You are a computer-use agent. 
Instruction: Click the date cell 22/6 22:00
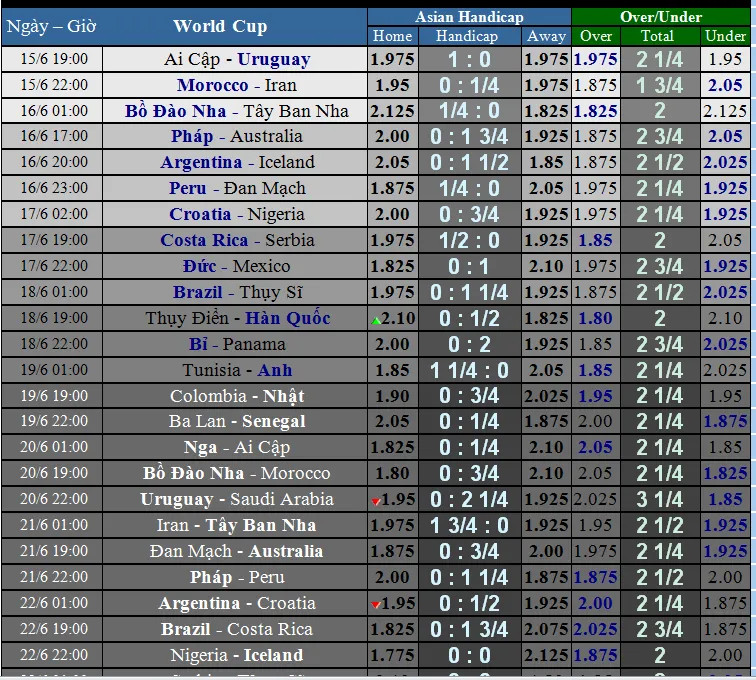pos(54,656)
